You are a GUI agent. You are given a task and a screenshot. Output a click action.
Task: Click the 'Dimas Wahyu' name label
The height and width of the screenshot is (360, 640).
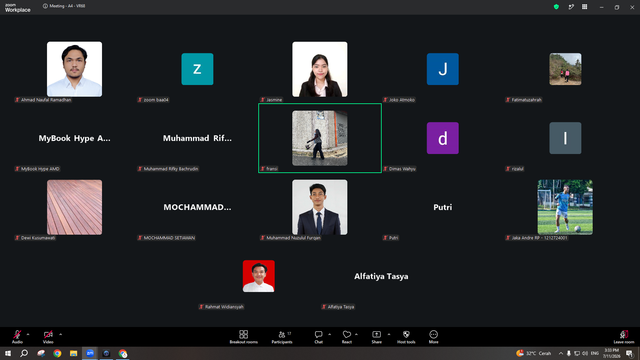click(399, 169)
